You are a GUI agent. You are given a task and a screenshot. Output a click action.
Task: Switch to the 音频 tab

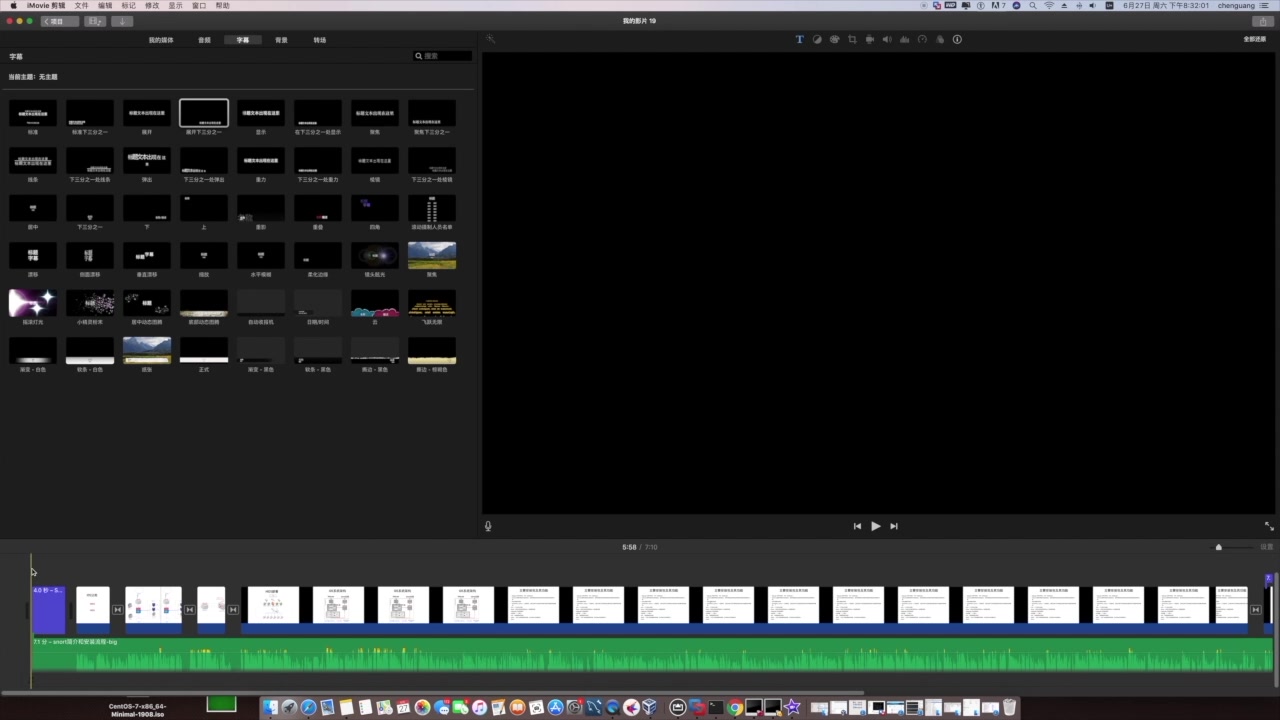click(x=204, y=40)
